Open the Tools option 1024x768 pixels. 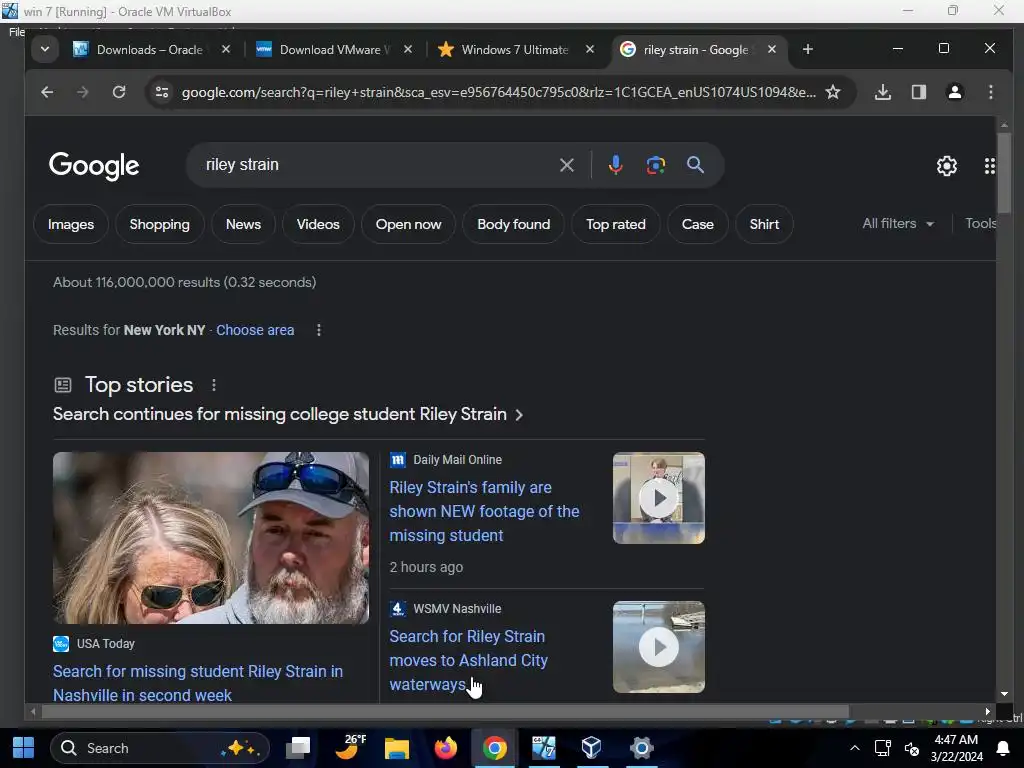click(x=980, y=223)
